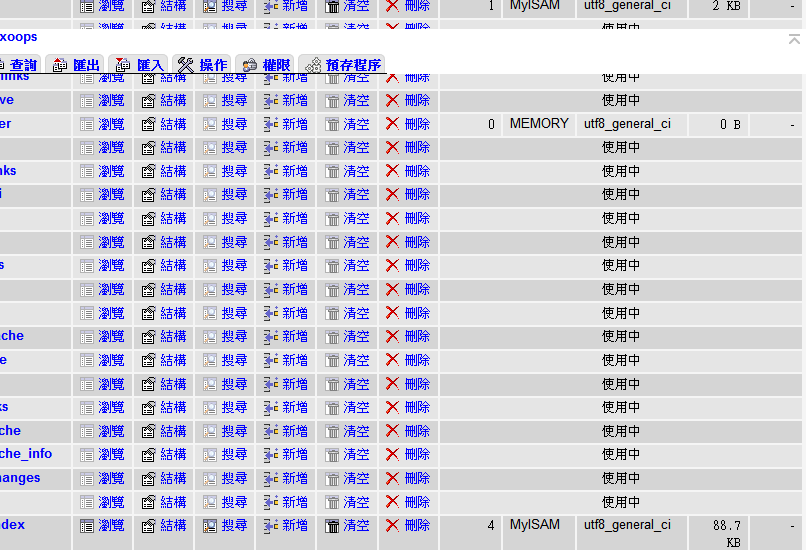This screenshot has width=806, height=550.
Task: Click the Browse icon in the row ending 'hanges'
Action: tap(87, 479)
